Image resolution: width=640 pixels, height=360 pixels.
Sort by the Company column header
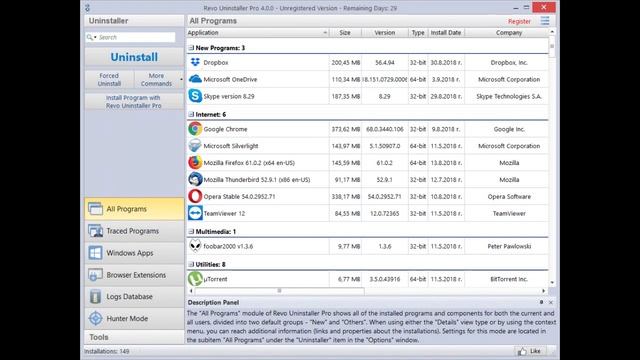pyautogui.click(x=509, y=33)
